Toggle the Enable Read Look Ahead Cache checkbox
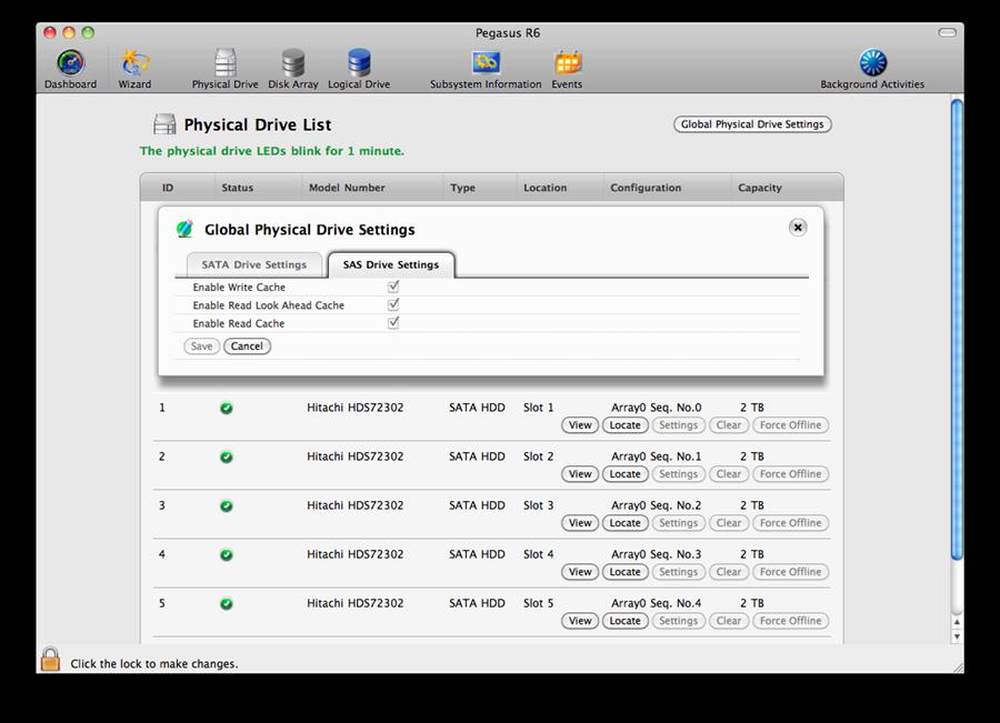Viewport: 1000px width, 723px height. (x=393, y=305)
